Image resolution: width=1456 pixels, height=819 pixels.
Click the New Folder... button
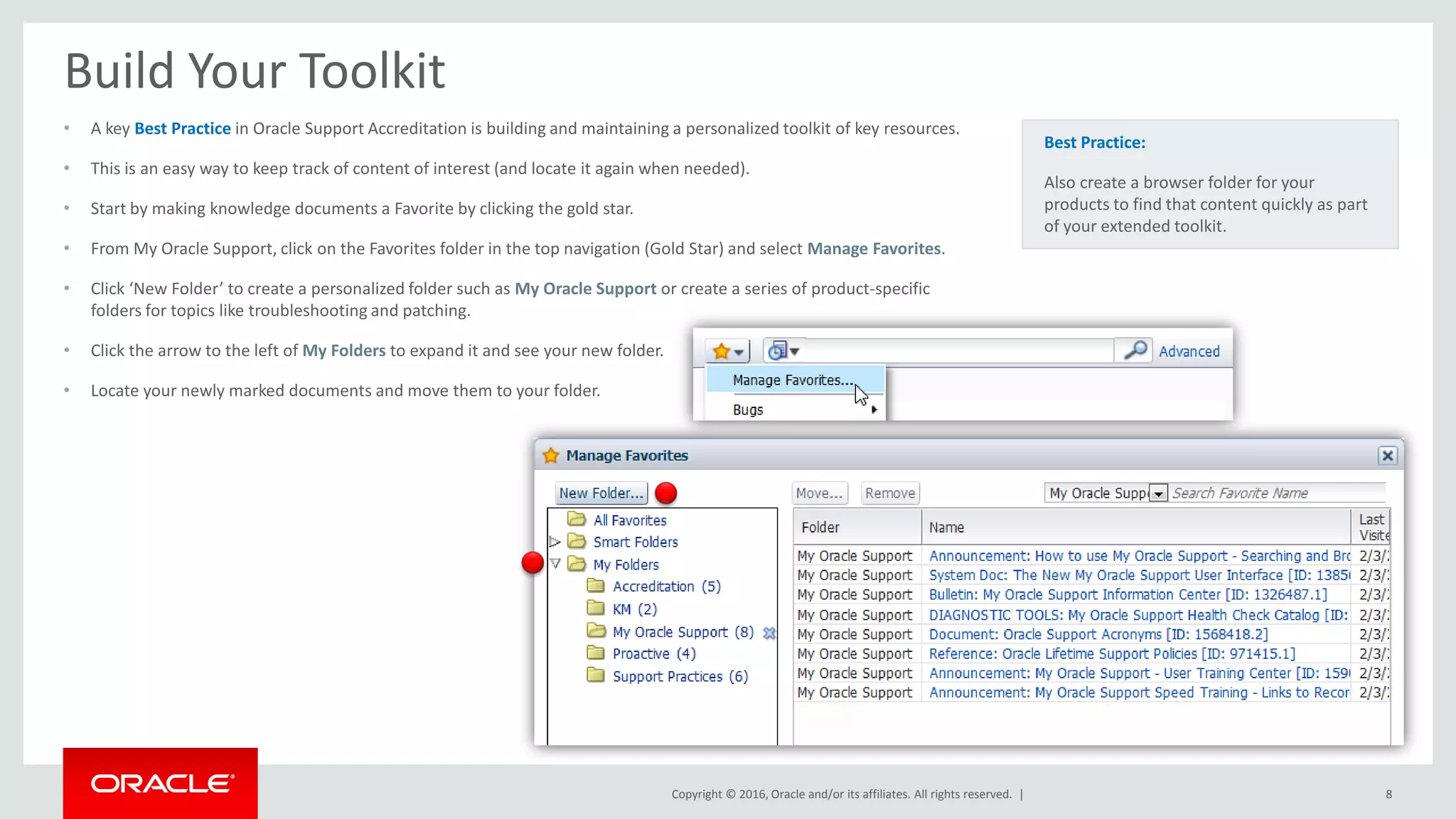601,493
